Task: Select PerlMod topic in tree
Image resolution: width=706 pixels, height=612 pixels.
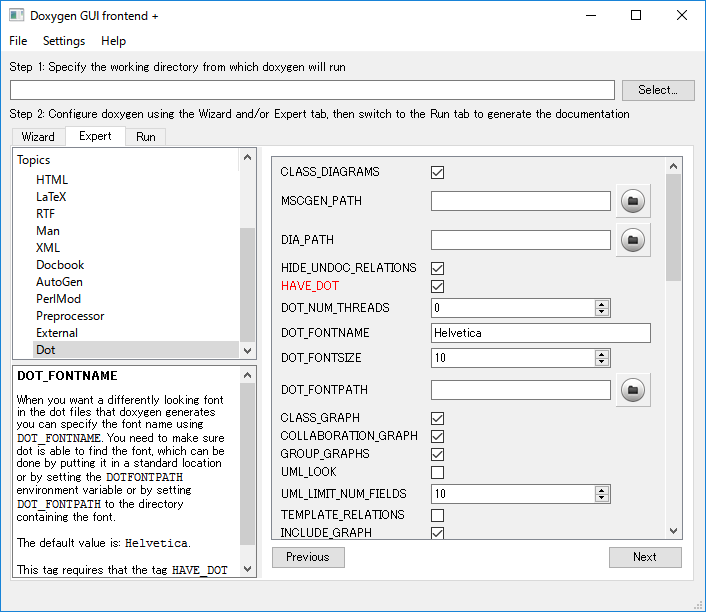Action: 58,299
